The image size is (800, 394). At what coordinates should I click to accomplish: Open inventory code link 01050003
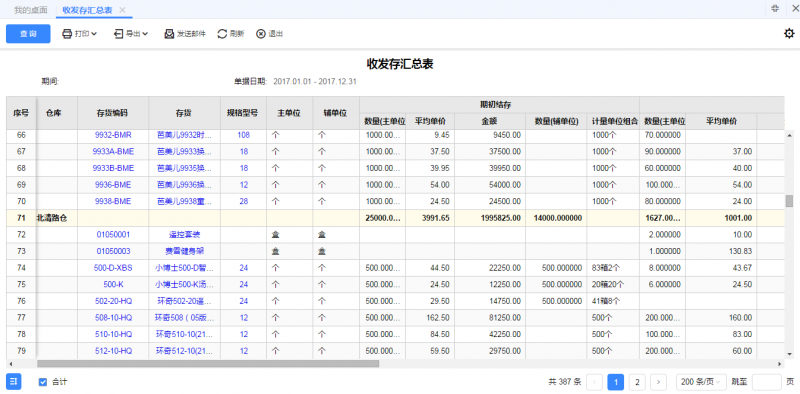(x=113, y=252)
